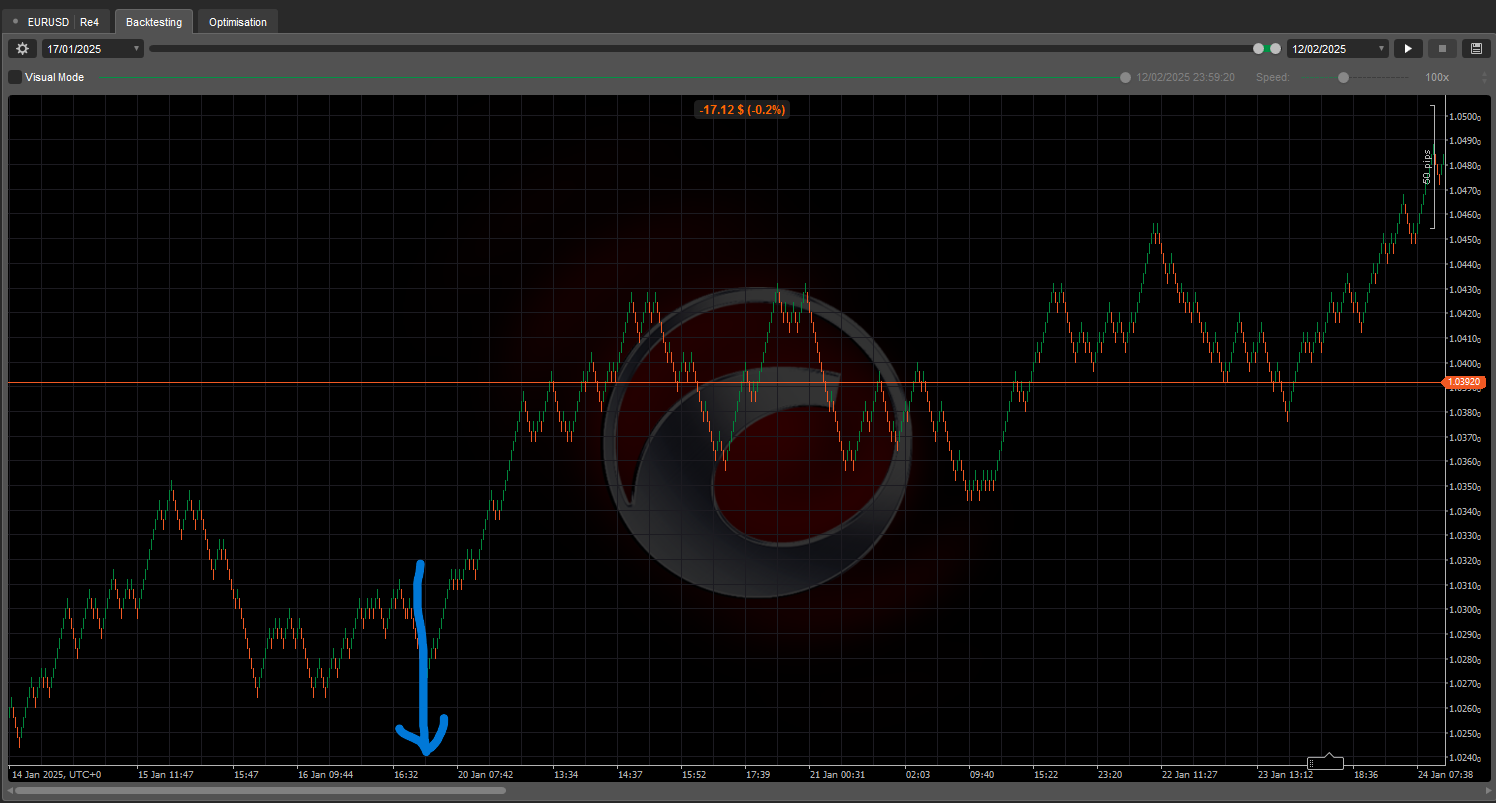
Task: Click the 1.0240 price axis label
Action: click(x=1463, y=758)
